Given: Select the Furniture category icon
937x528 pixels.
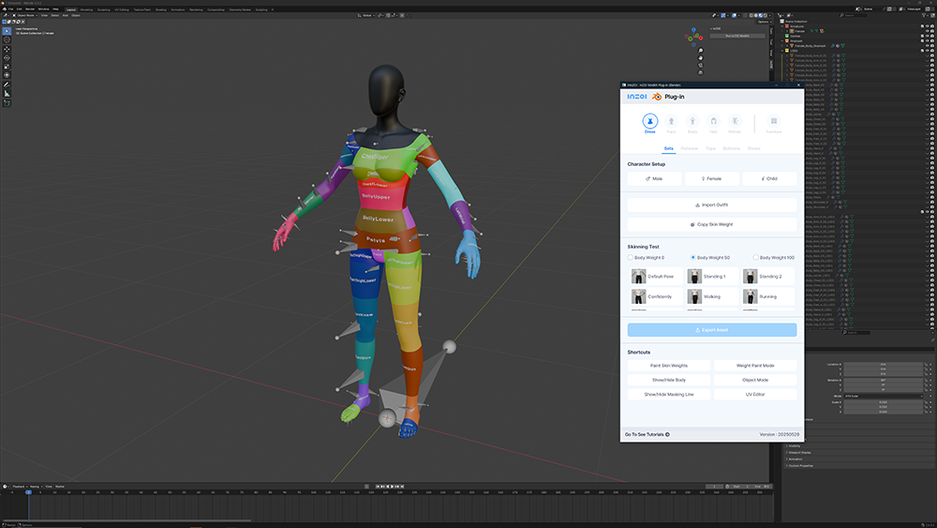Looking at the screenshot, I should click(x=773, y=122).
